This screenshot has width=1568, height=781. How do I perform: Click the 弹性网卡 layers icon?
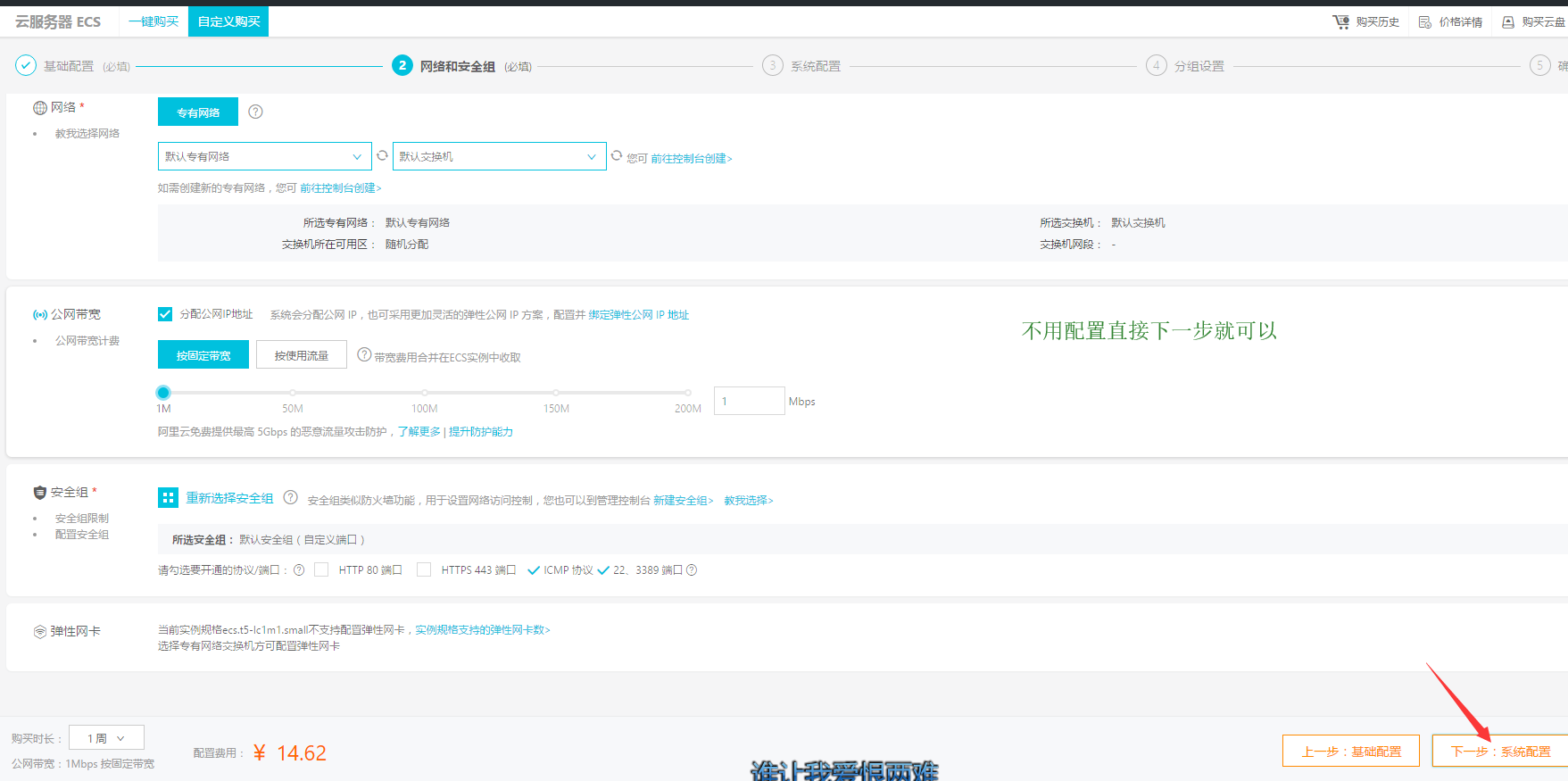pos(40,632)
